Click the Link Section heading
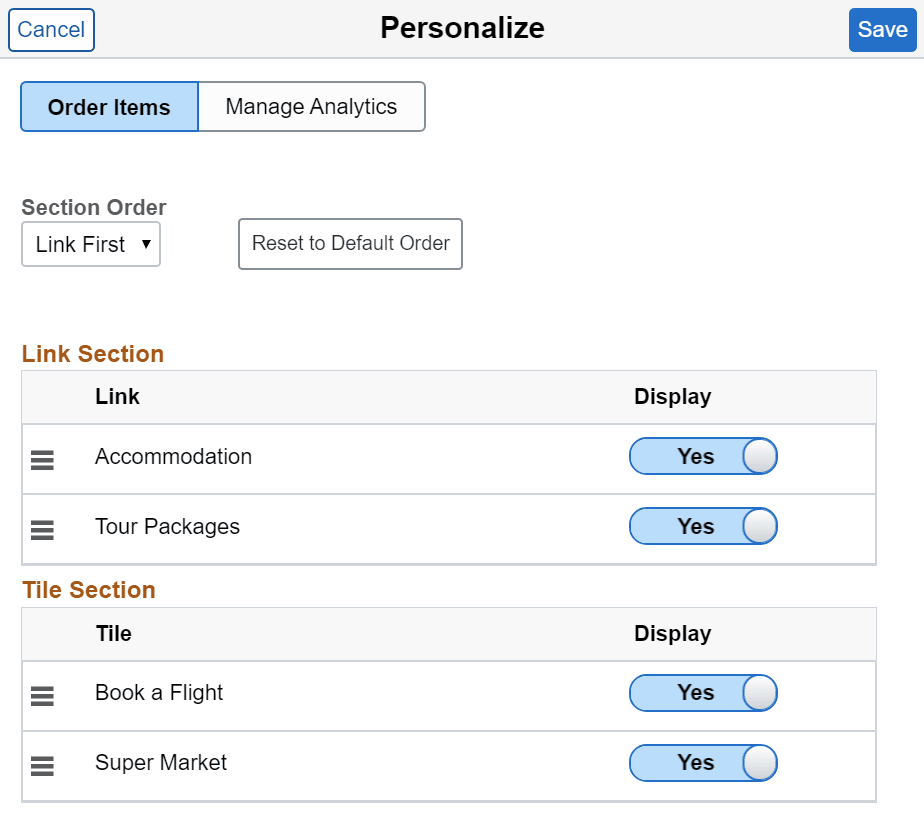The height and width of the screenshot is (820, 924). [92, 353]
